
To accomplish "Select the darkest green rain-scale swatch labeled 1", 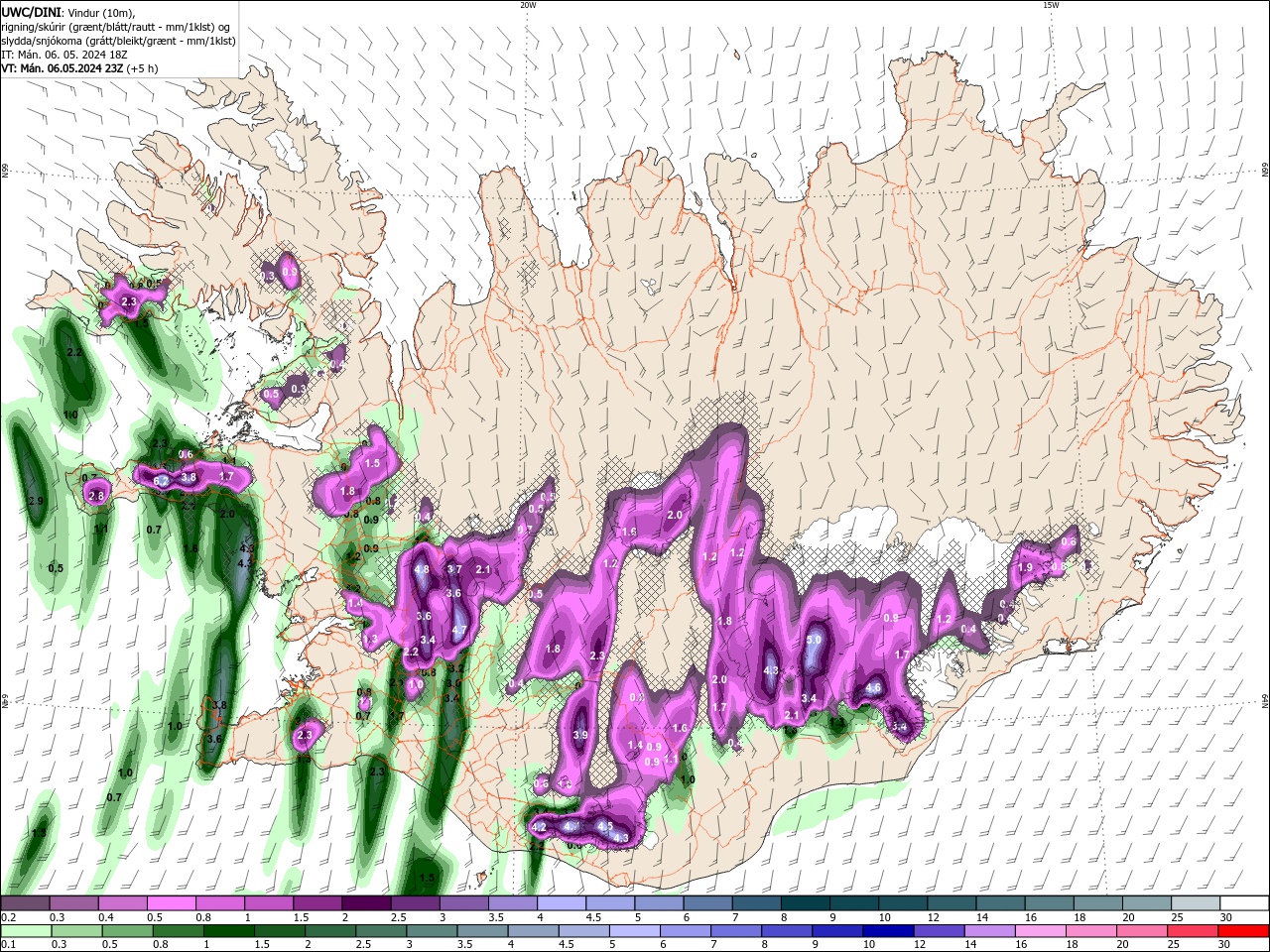I will click(x=228, y=931).
